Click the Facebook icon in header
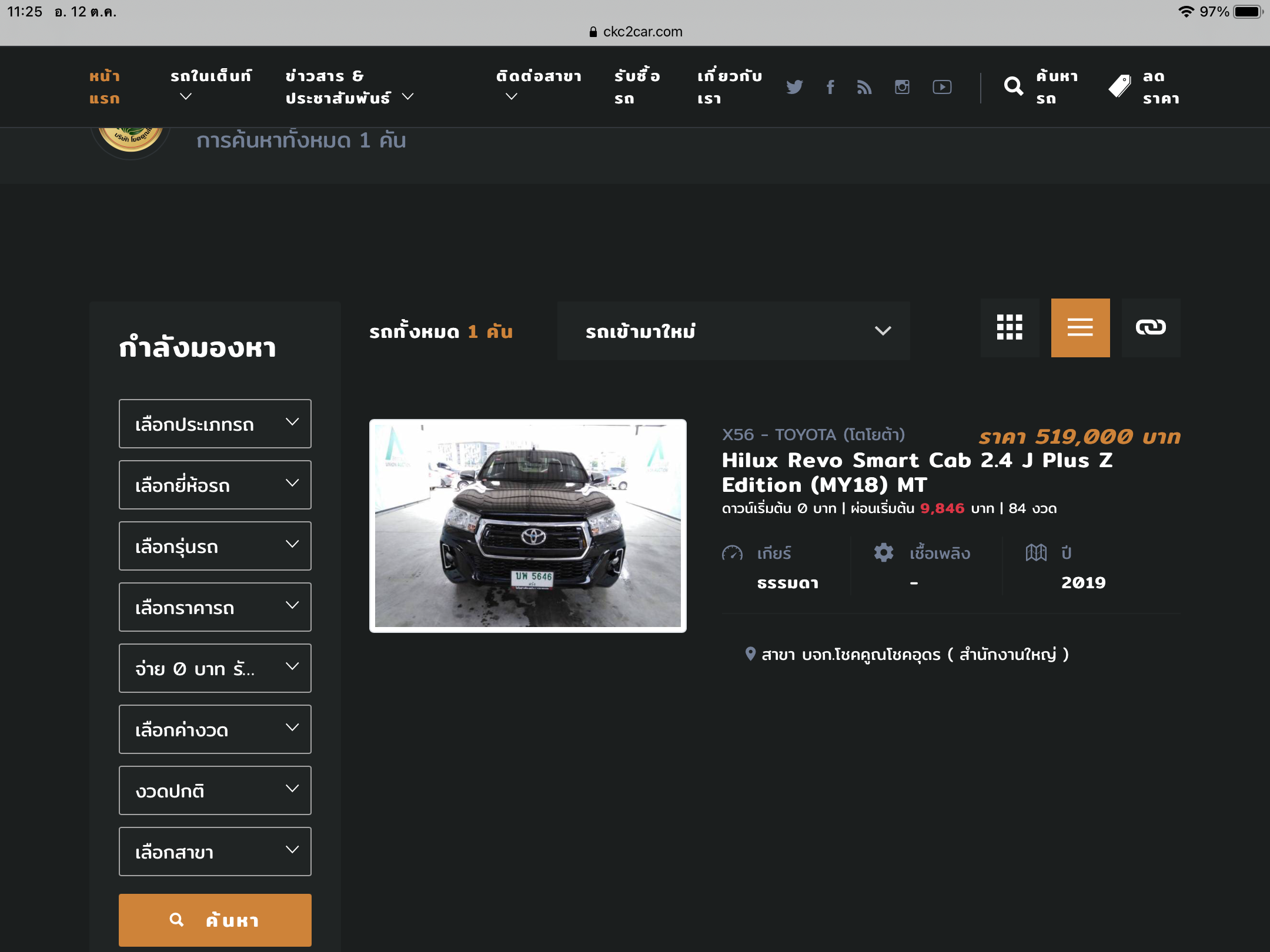Screen dimensions: 1270x952 tap(830, 87)
